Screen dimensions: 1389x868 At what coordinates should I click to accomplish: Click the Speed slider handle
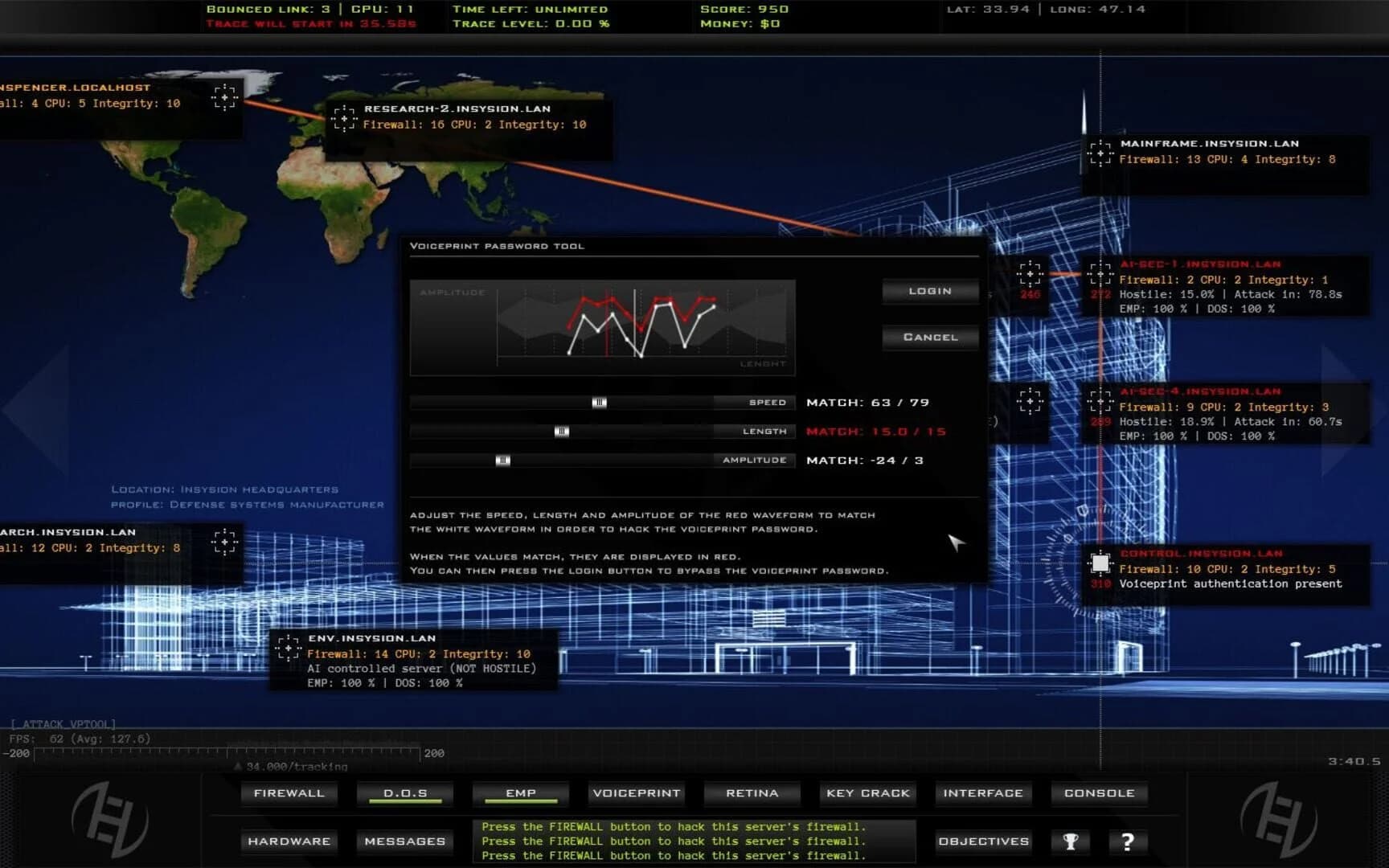point(600,402)
